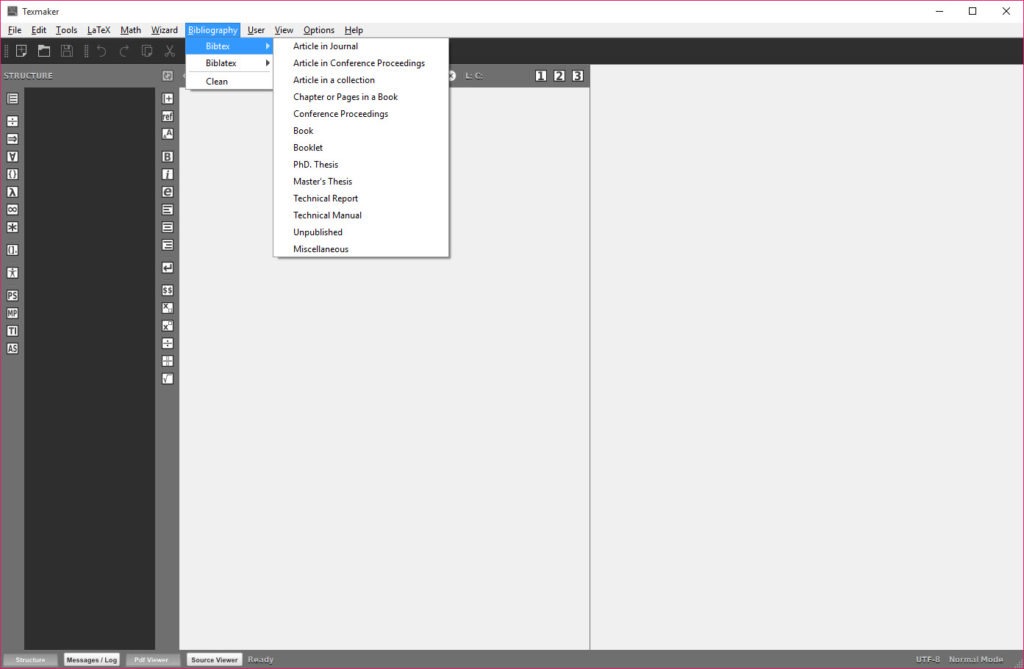The height and width of the screenshot is (669, 1024).
Task: Select Chapter or Pages in a Book
Action: (x=361, y=97)
